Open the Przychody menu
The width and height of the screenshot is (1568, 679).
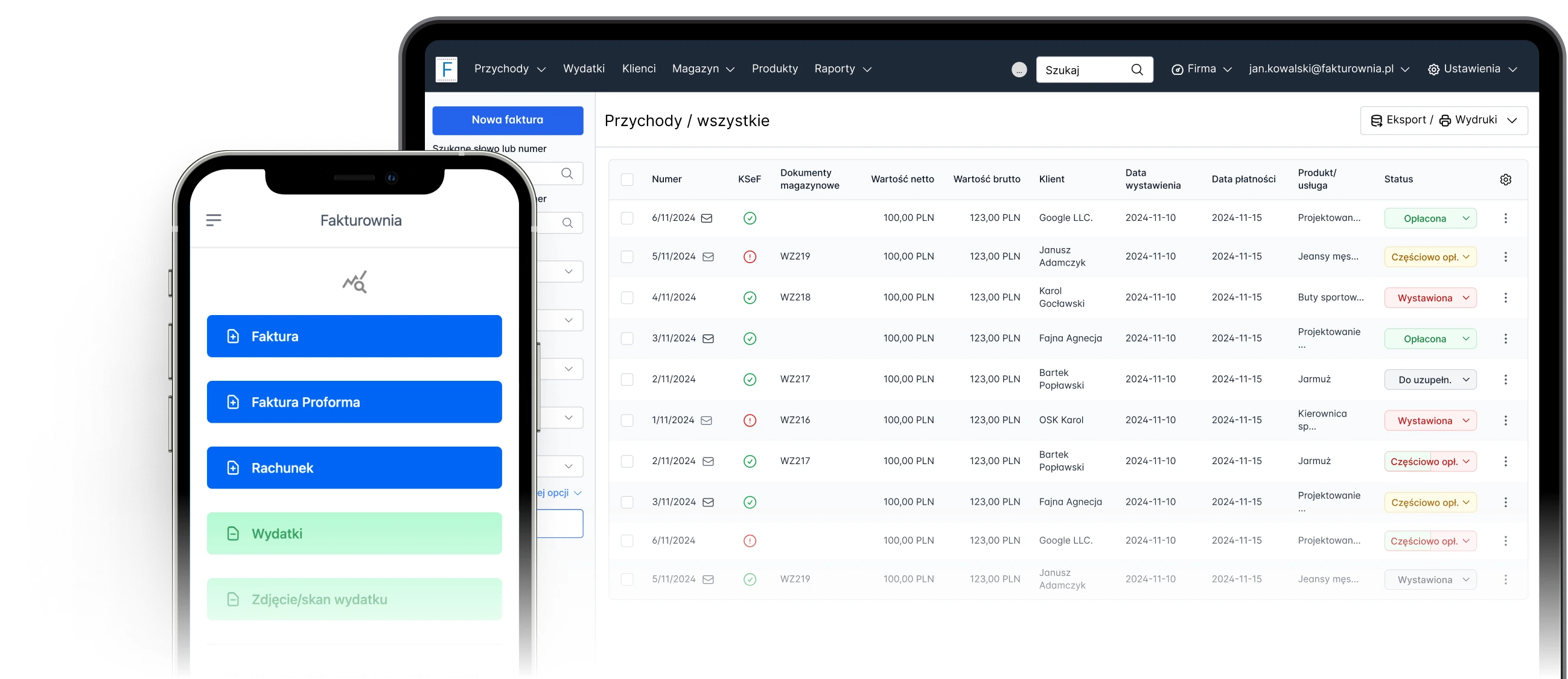pyautogui.click(x=509, y=69)
